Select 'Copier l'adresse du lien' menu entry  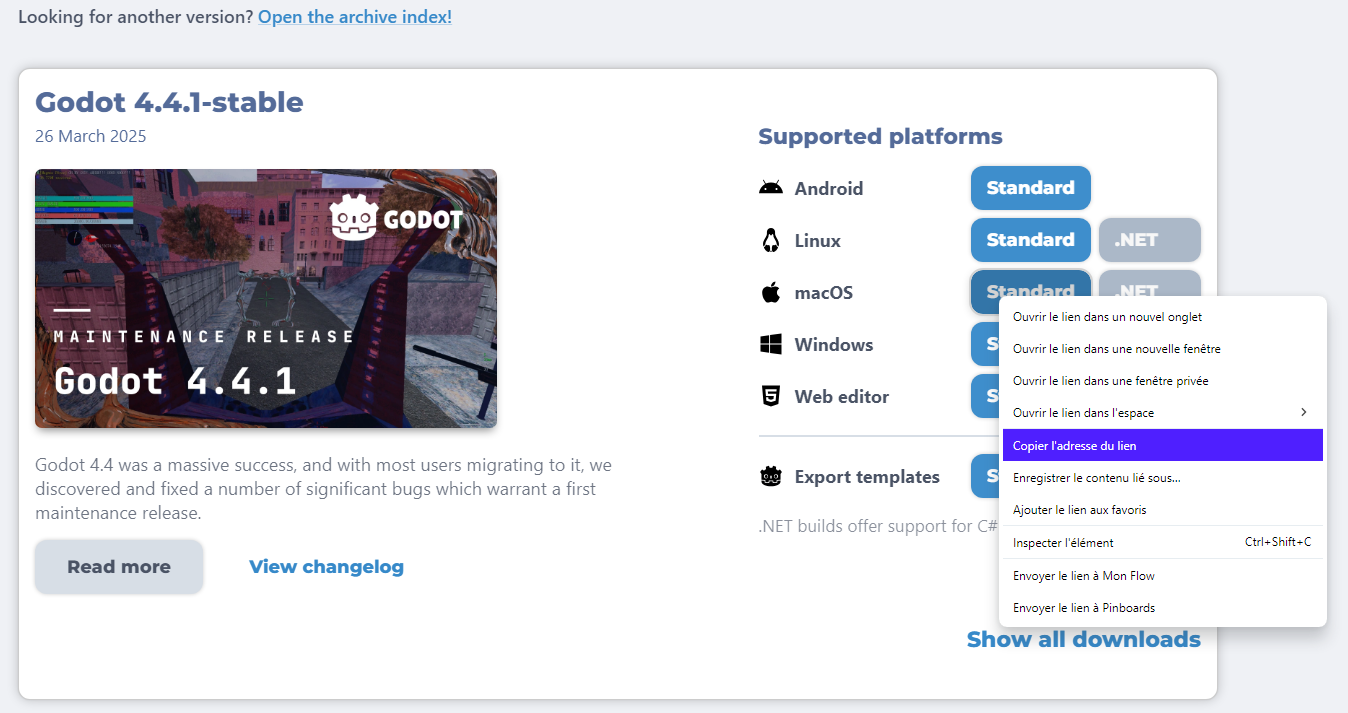point(1163,445)
